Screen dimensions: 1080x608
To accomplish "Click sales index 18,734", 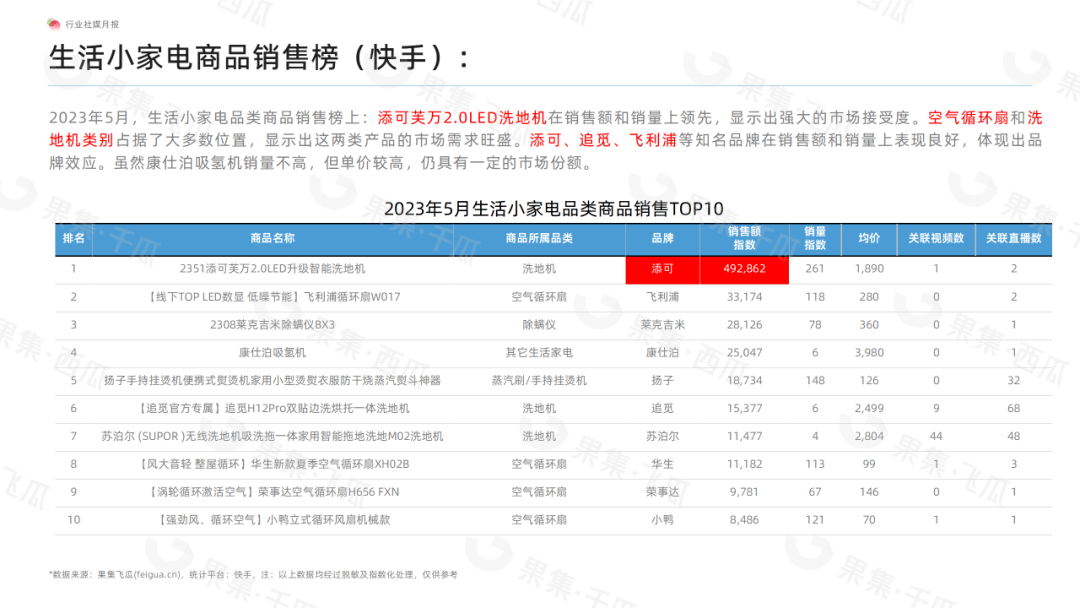I will point(744,380).
